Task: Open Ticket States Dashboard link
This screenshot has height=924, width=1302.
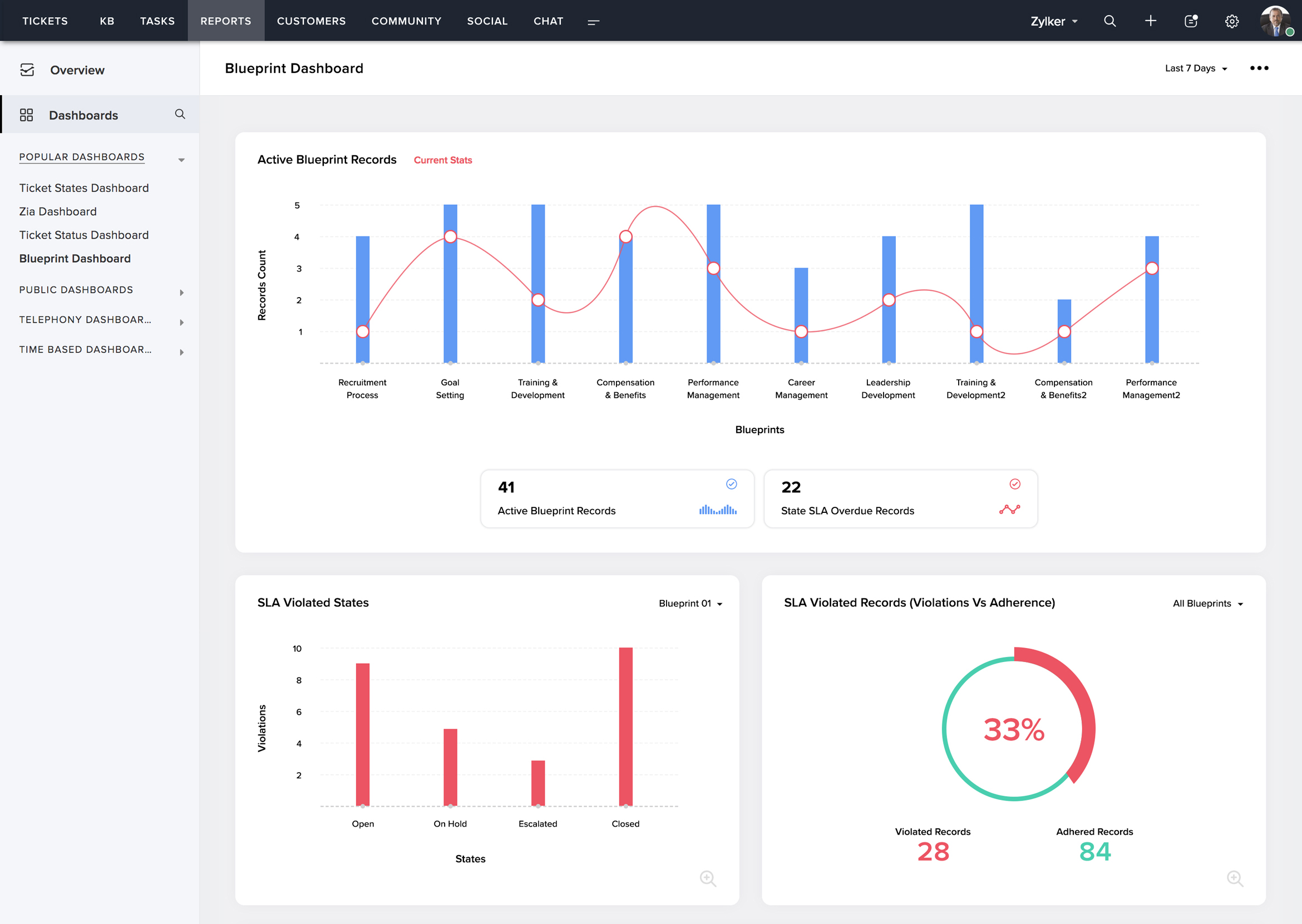Action: coord(84,189)
